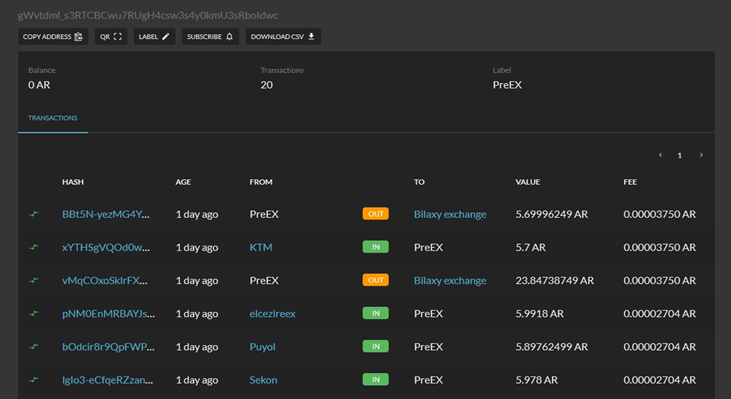Go to the previous page arrow
This screenshot has width=731, height=399.
click(x=660, y=155)
